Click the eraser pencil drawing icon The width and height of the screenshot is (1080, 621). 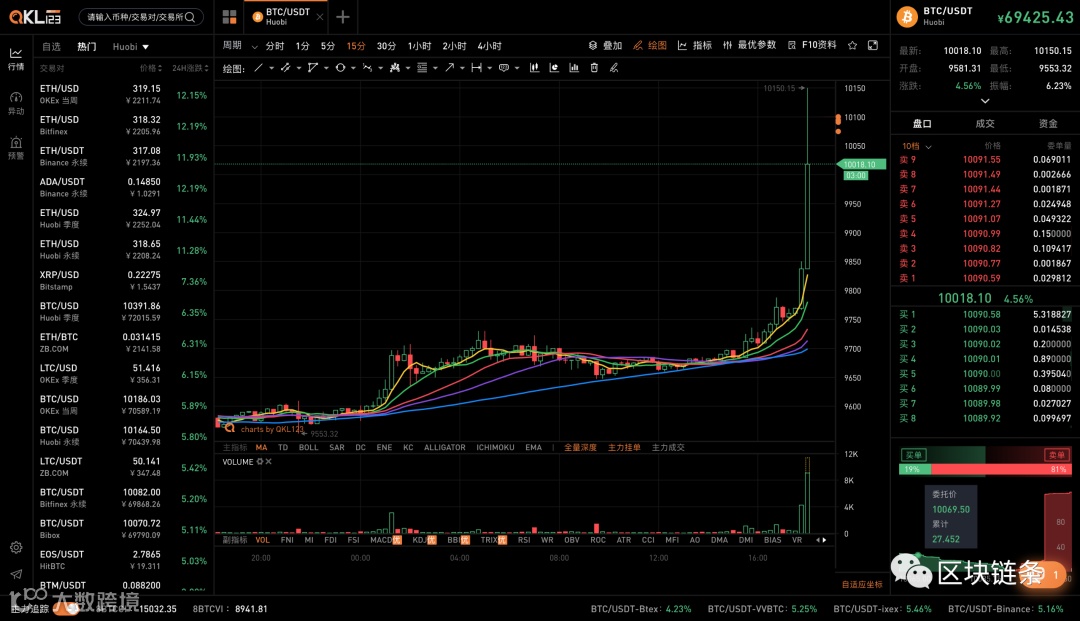pos(614,67)
